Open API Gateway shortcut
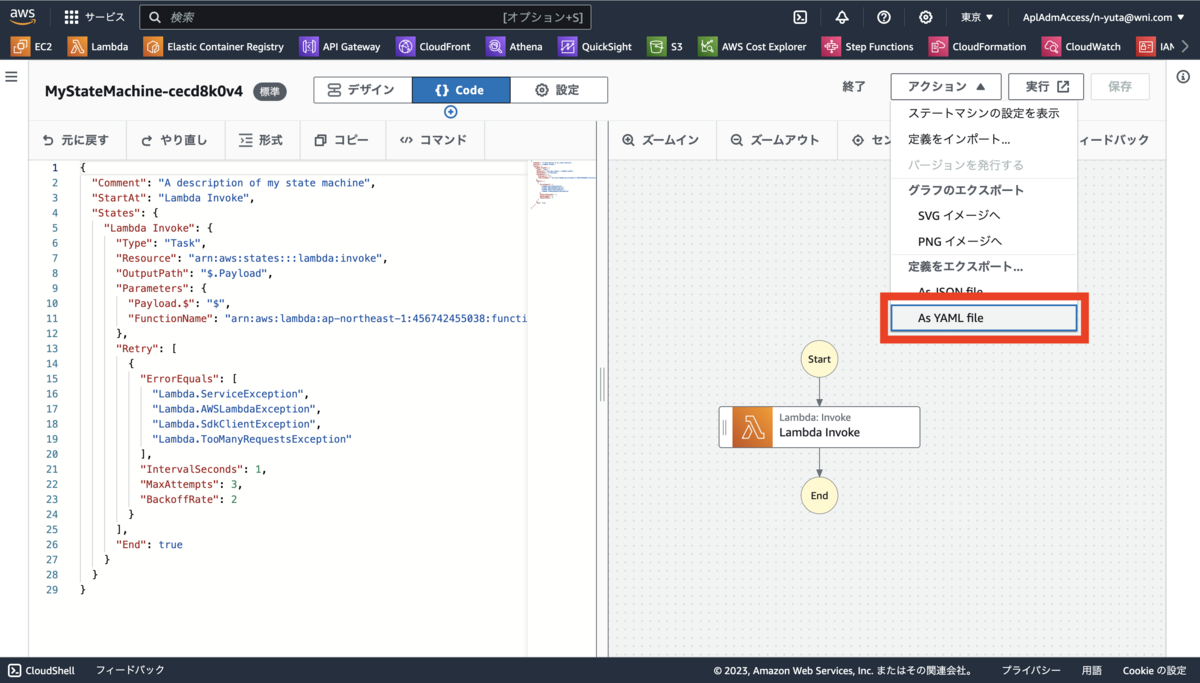 coord(340,46)
